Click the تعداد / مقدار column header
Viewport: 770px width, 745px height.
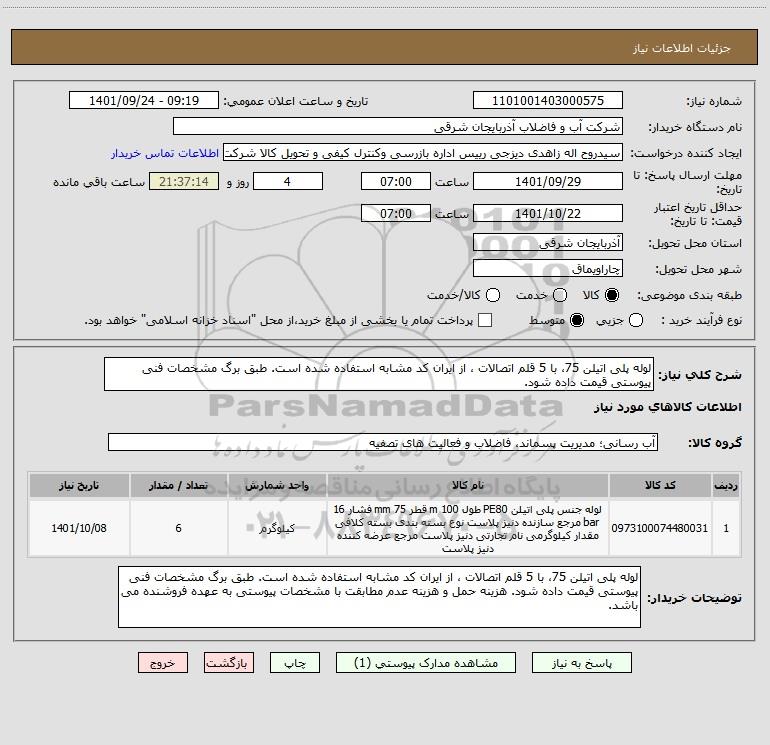178,485
